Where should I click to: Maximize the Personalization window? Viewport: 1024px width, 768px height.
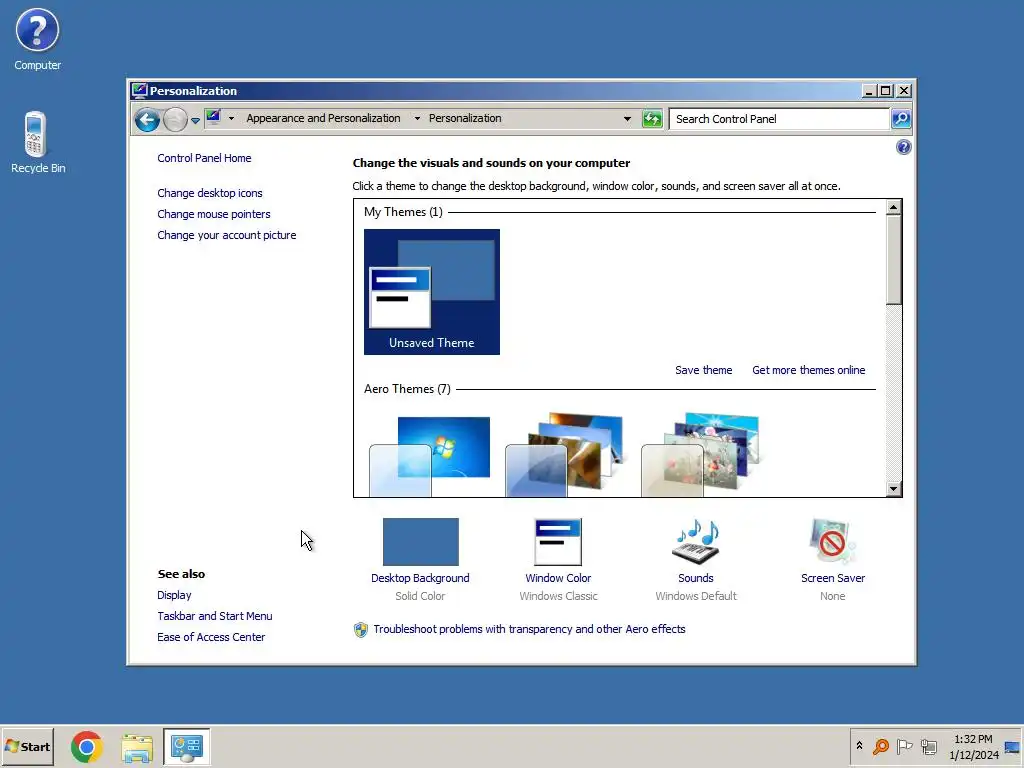(886, 91)
